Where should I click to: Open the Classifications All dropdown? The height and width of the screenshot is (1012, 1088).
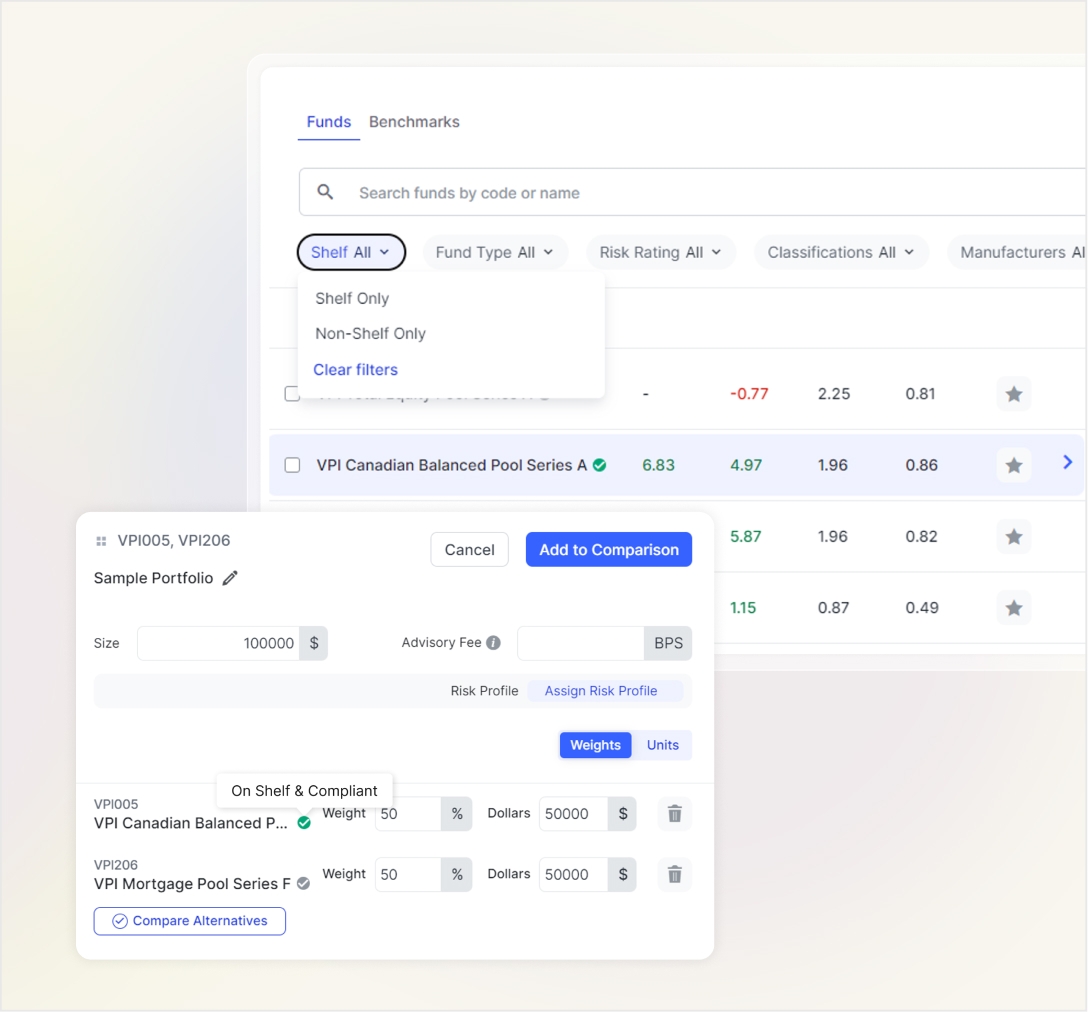point(841,252)
